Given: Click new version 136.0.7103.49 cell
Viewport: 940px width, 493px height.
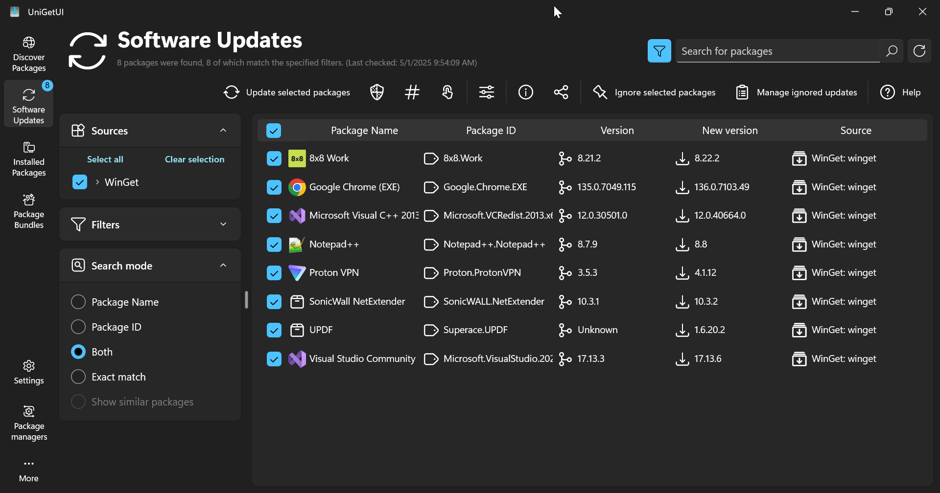Looking at the screenshot, I should point(721,187).
